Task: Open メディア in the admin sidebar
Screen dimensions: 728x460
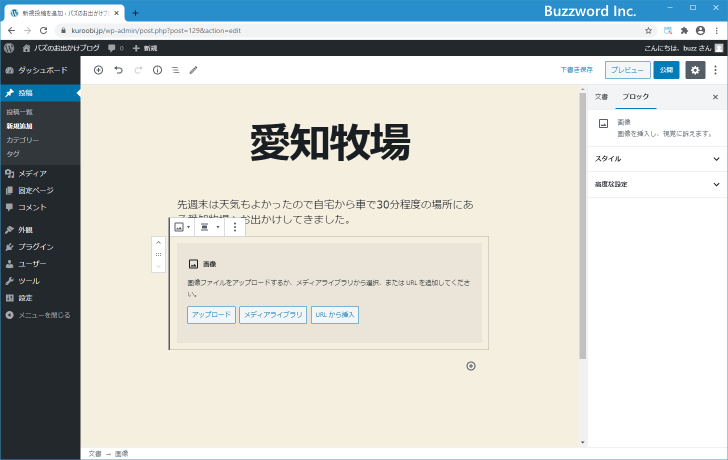Action: point(32,174)
